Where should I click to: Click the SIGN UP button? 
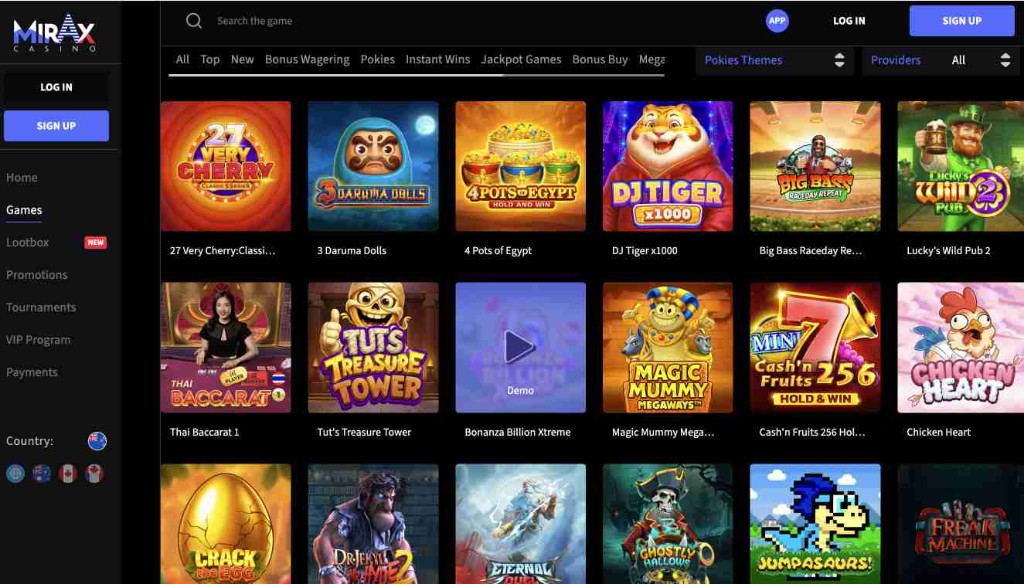pos(961,20)
